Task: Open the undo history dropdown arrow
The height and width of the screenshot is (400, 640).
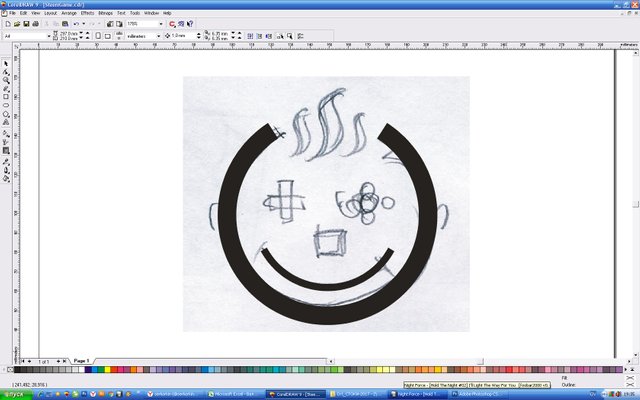Action: pos(83,24)
